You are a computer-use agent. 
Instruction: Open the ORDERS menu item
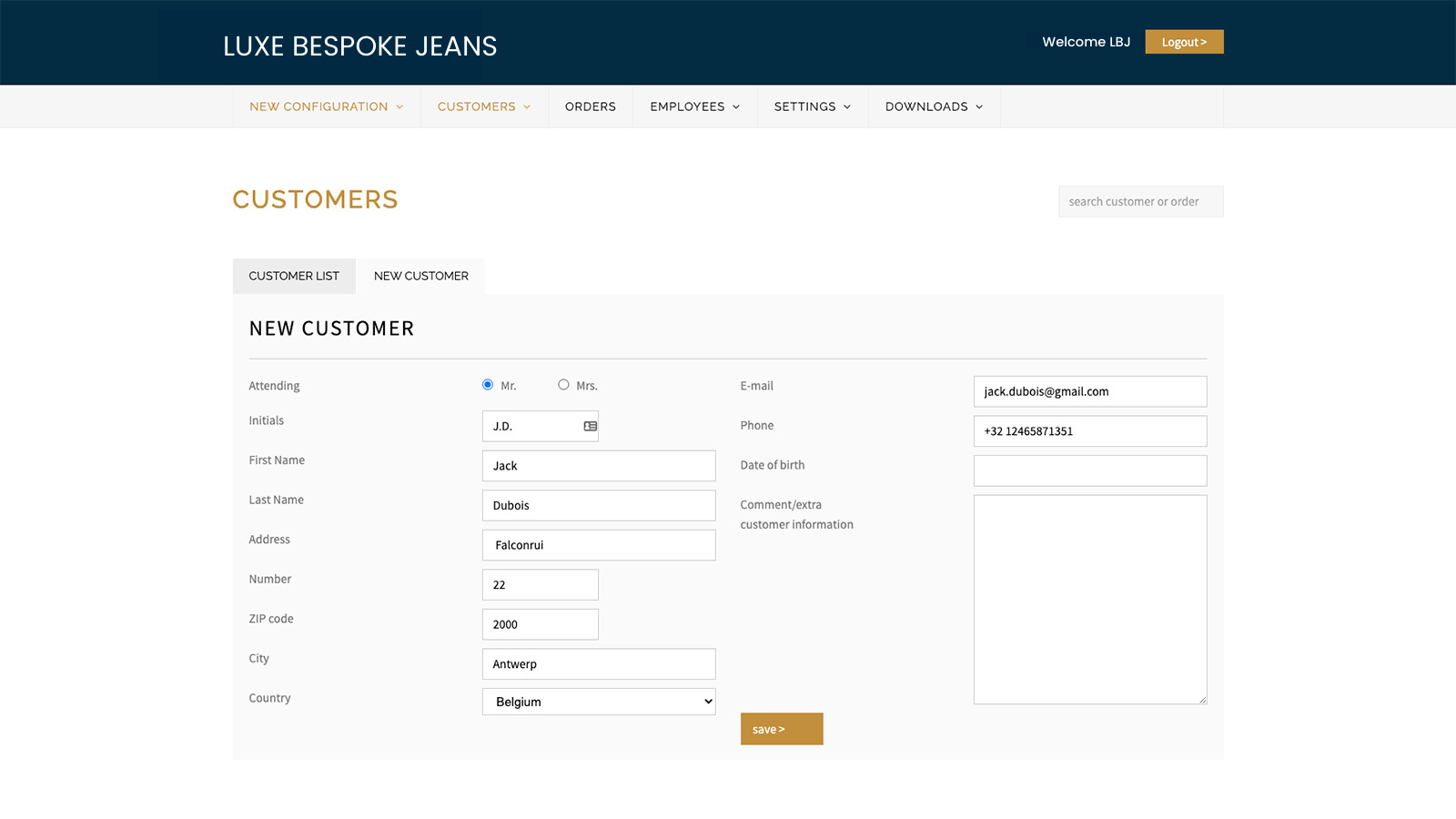pyautogui.click(x=590, y=106)
